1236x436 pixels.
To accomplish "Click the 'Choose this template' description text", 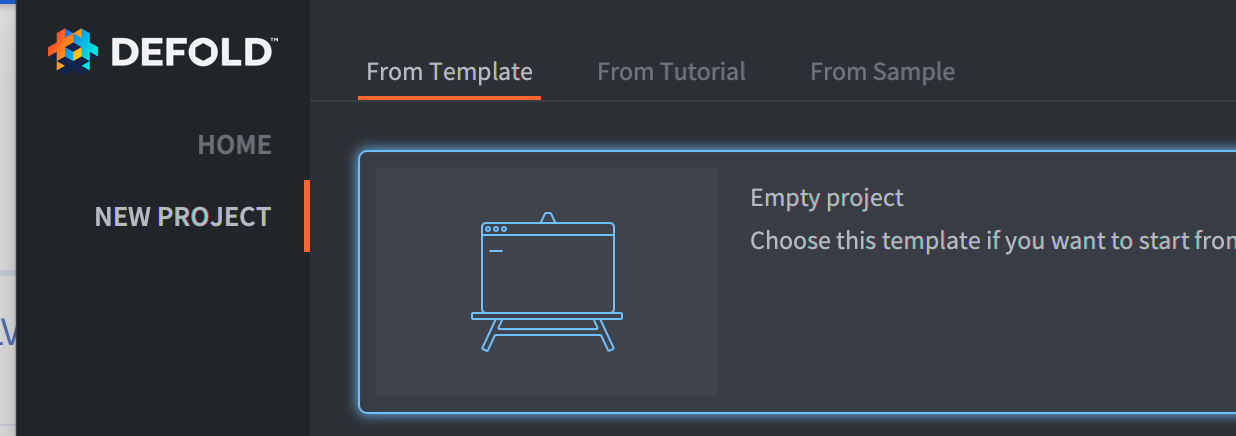I will tap(990, 241).
